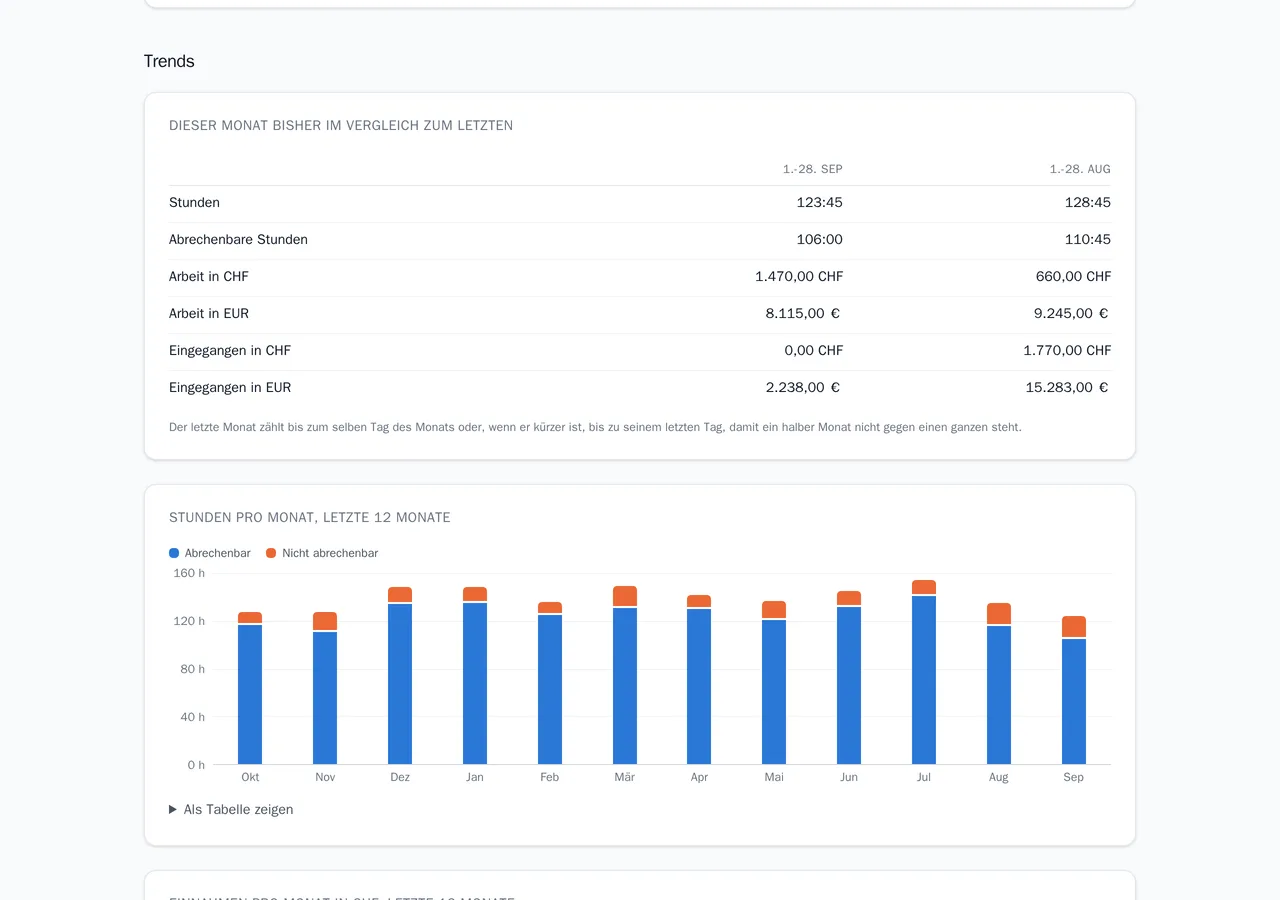Click the amount "1.470,00 CHF"
1280x900 pixels.
[x=799, y=277]
